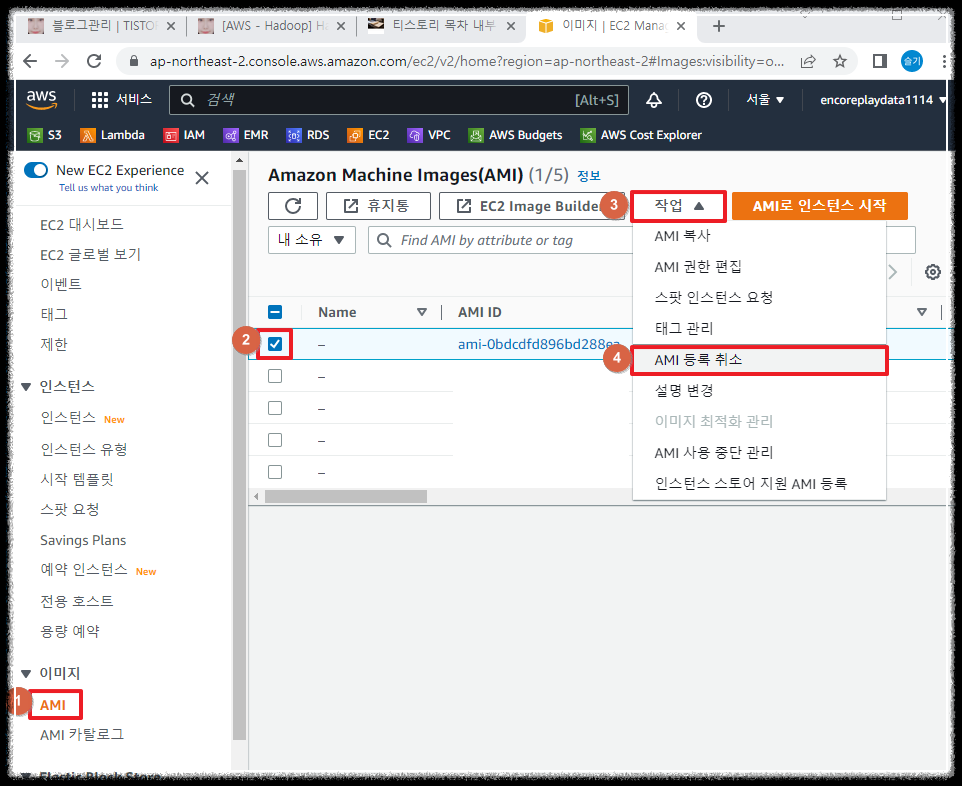Open table preferences gear icon

point(933,272)
